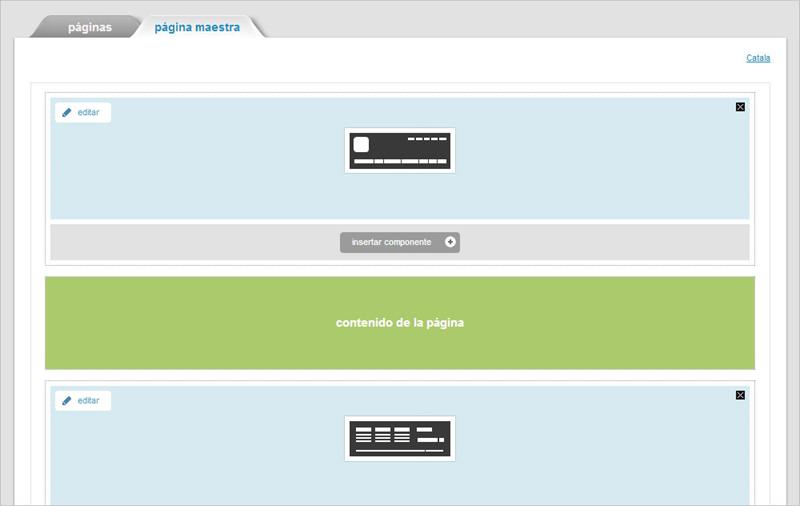Screen dimensions: 800x506
Task: Click the editar label in the footer block
Action: point(89,401)
